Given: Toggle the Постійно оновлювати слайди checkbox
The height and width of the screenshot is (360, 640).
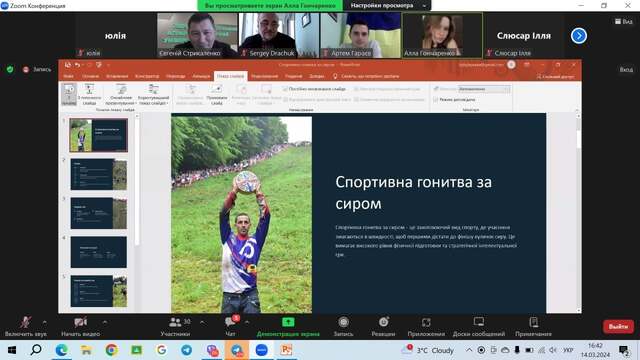Looking at the screenshot, I should pos(285,89).
